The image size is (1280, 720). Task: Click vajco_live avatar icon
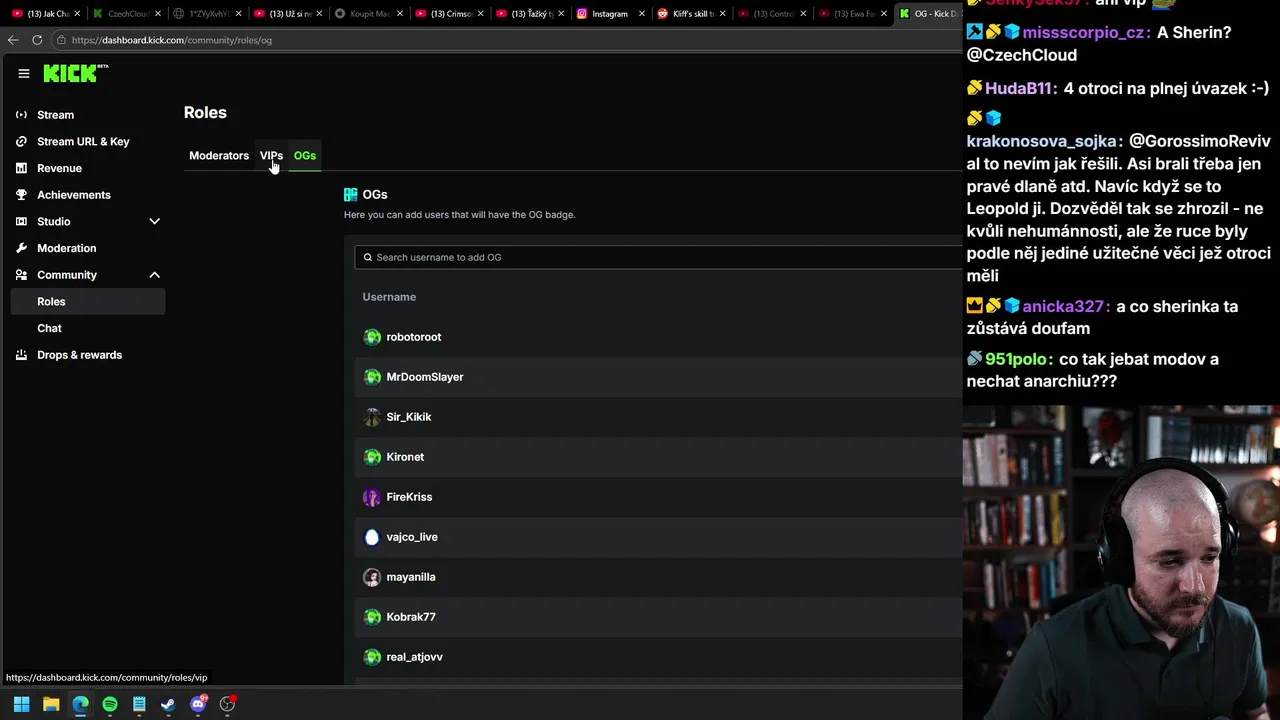(x=372, y=537)
